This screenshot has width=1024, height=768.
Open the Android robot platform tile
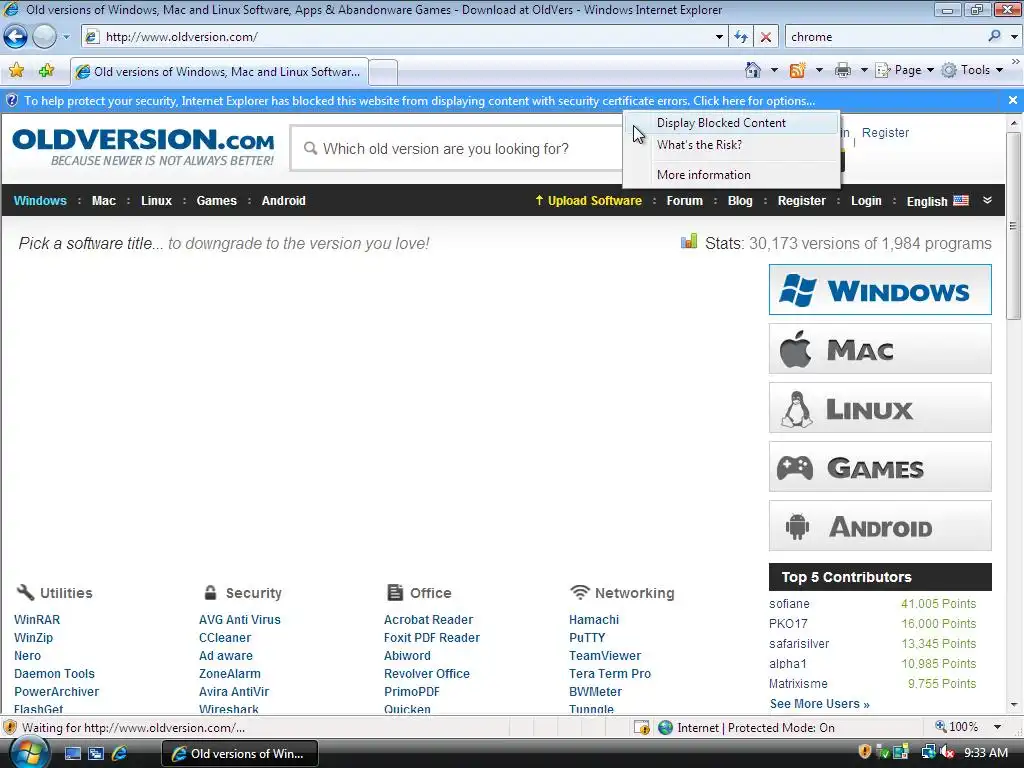pos(880,526)
